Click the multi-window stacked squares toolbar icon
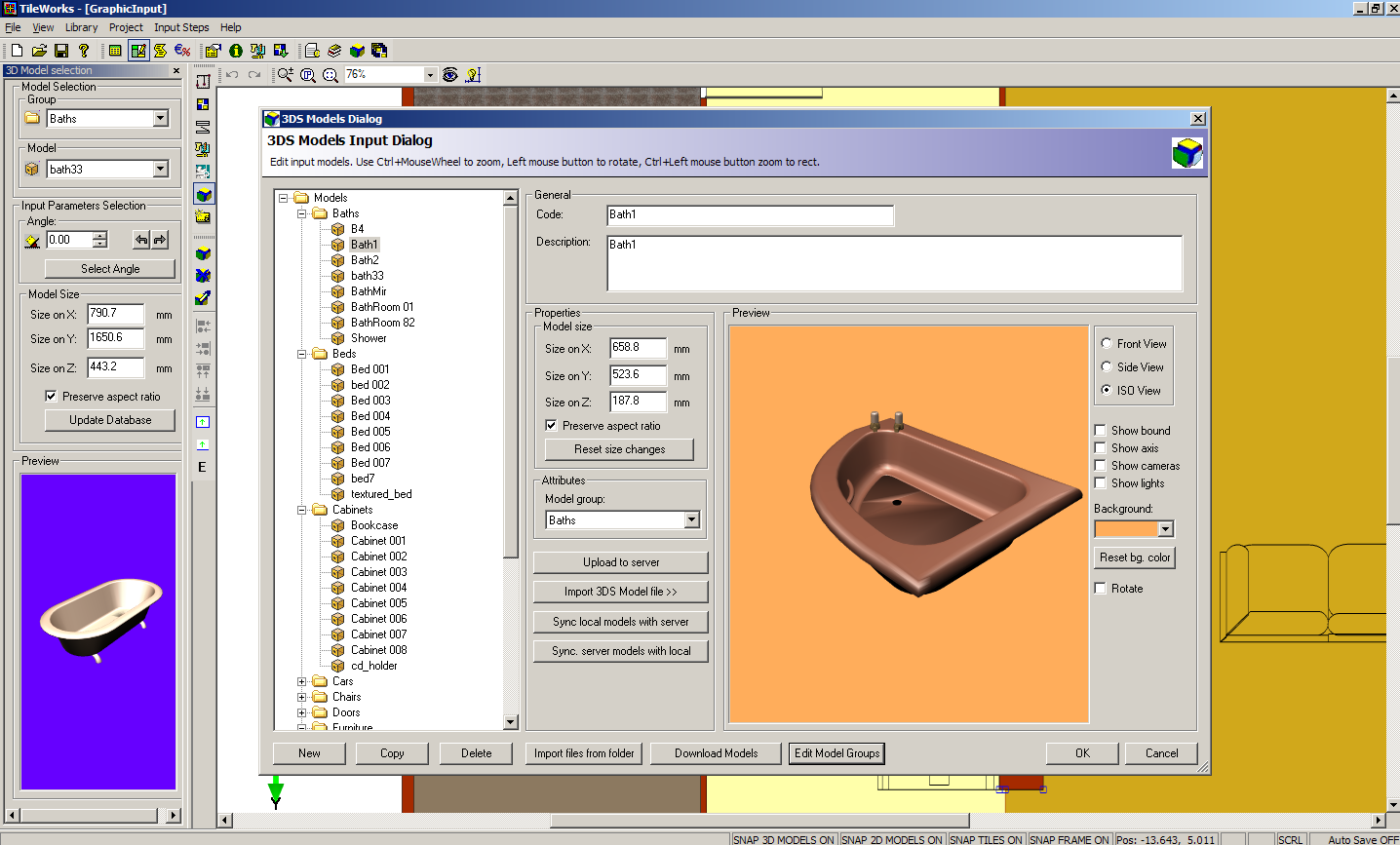 [379, 51]
